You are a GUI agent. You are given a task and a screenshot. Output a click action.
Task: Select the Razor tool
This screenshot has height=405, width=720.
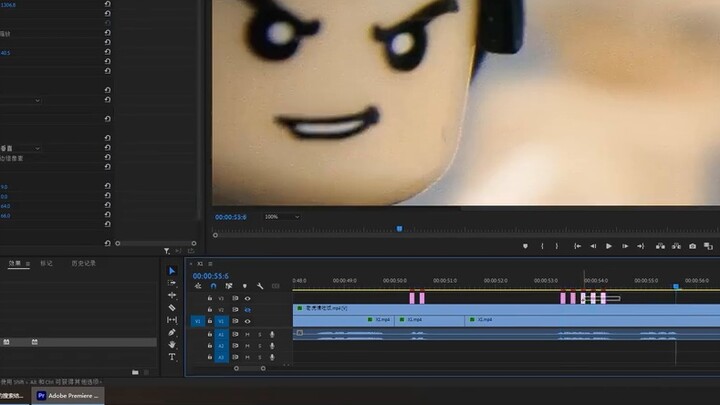coord(172,308)
